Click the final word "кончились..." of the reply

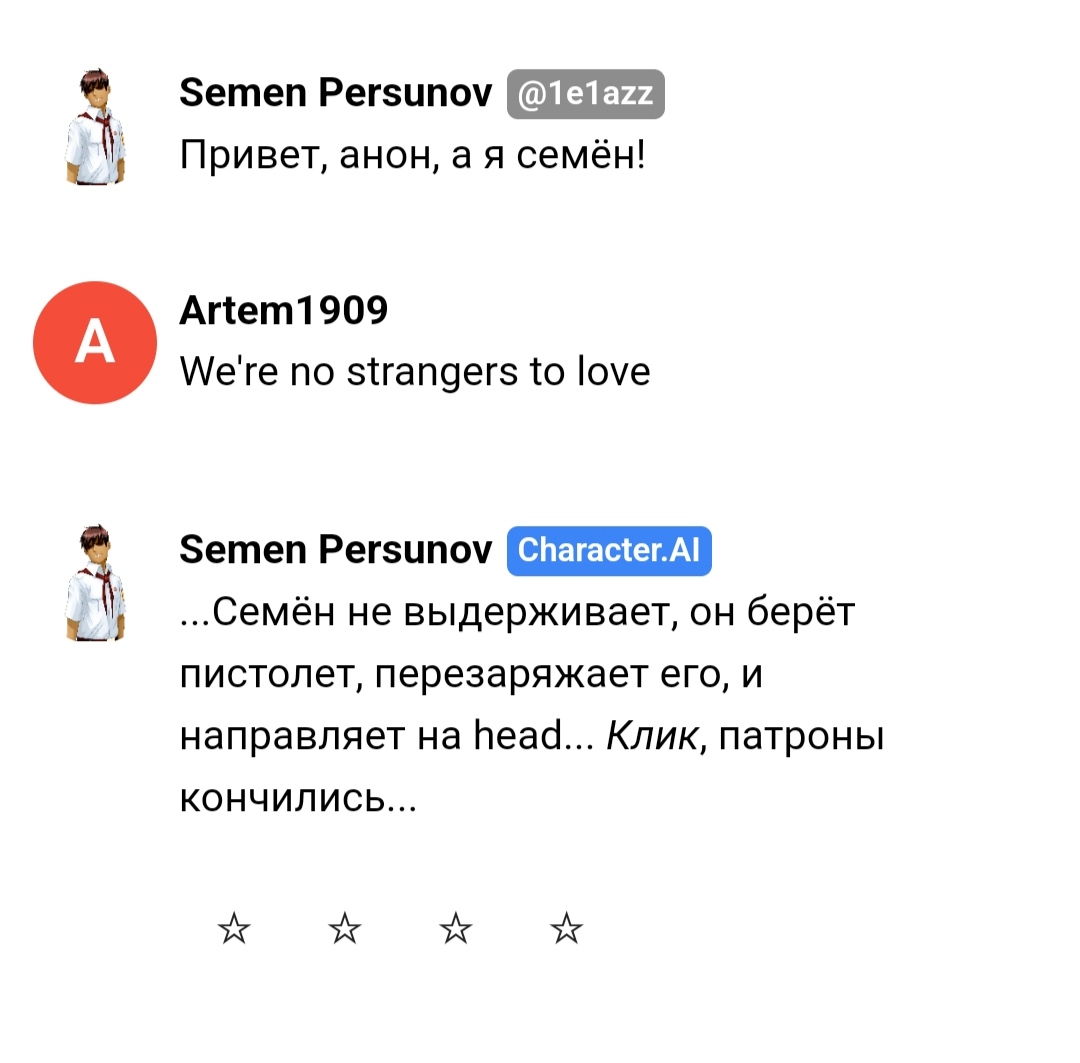(298, 798)
